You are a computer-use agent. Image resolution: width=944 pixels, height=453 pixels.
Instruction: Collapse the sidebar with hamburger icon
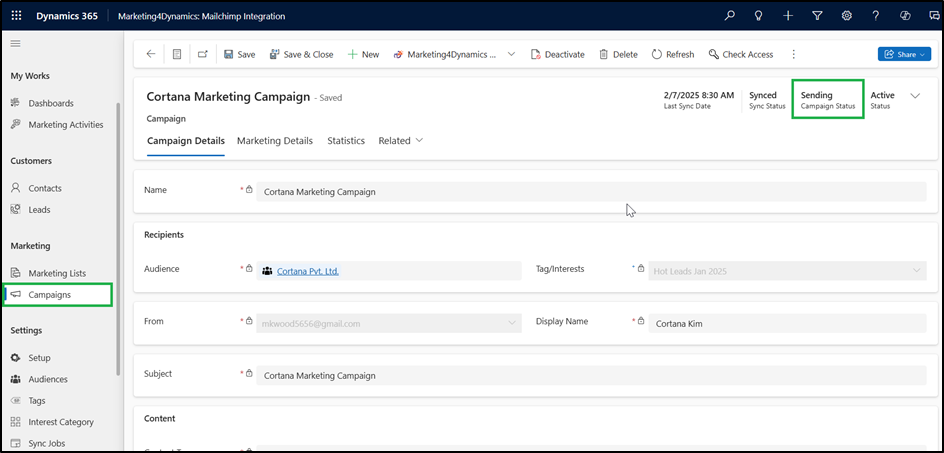click(16, 44)
